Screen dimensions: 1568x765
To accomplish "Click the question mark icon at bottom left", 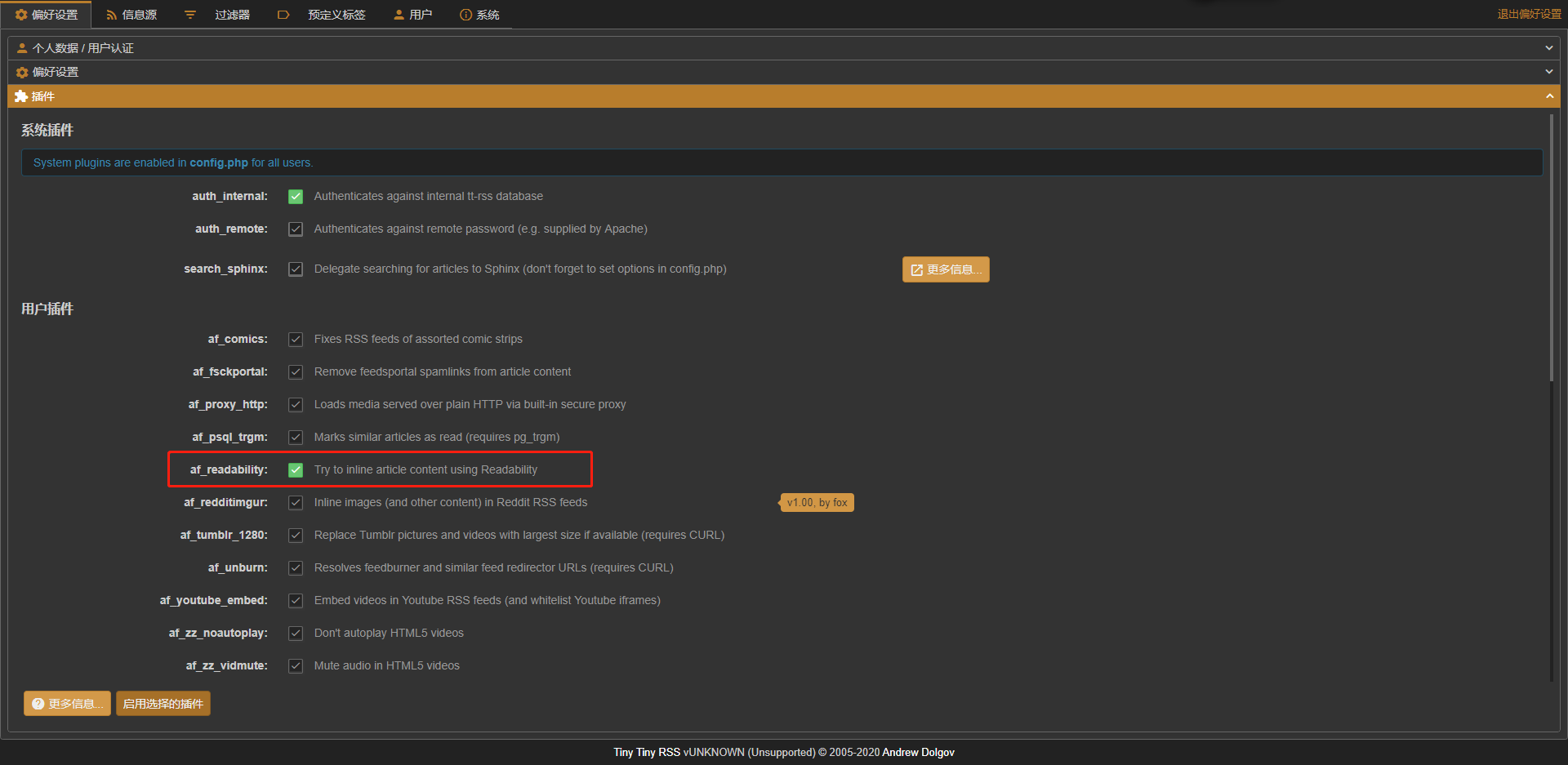I will pos(38,704).
